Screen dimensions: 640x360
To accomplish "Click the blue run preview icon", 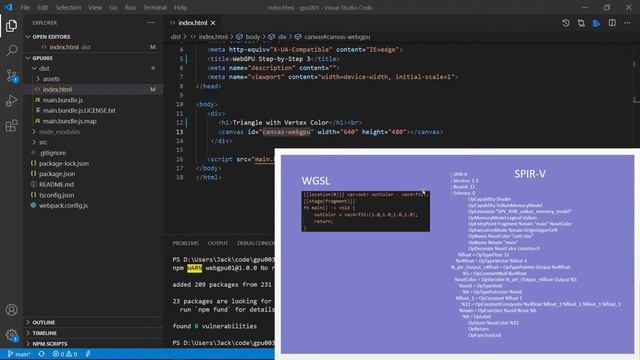I will (x=596, y=23).
